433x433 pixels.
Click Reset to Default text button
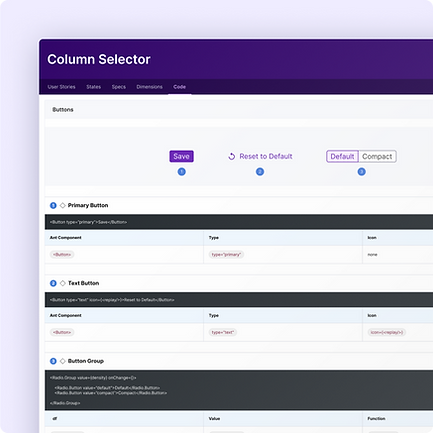pos(266,156)
